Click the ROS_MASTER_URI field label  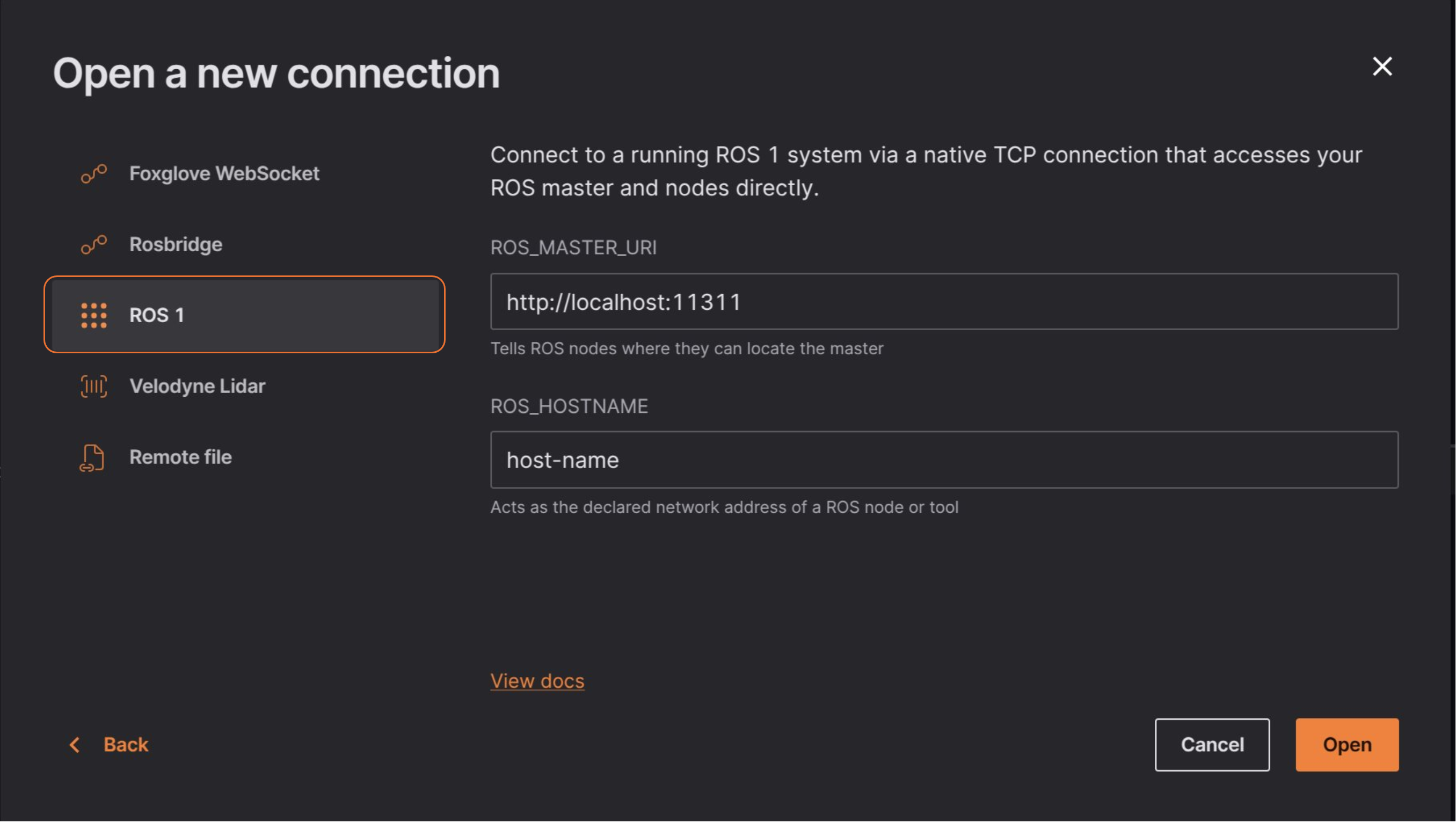(x=573, y=248)
